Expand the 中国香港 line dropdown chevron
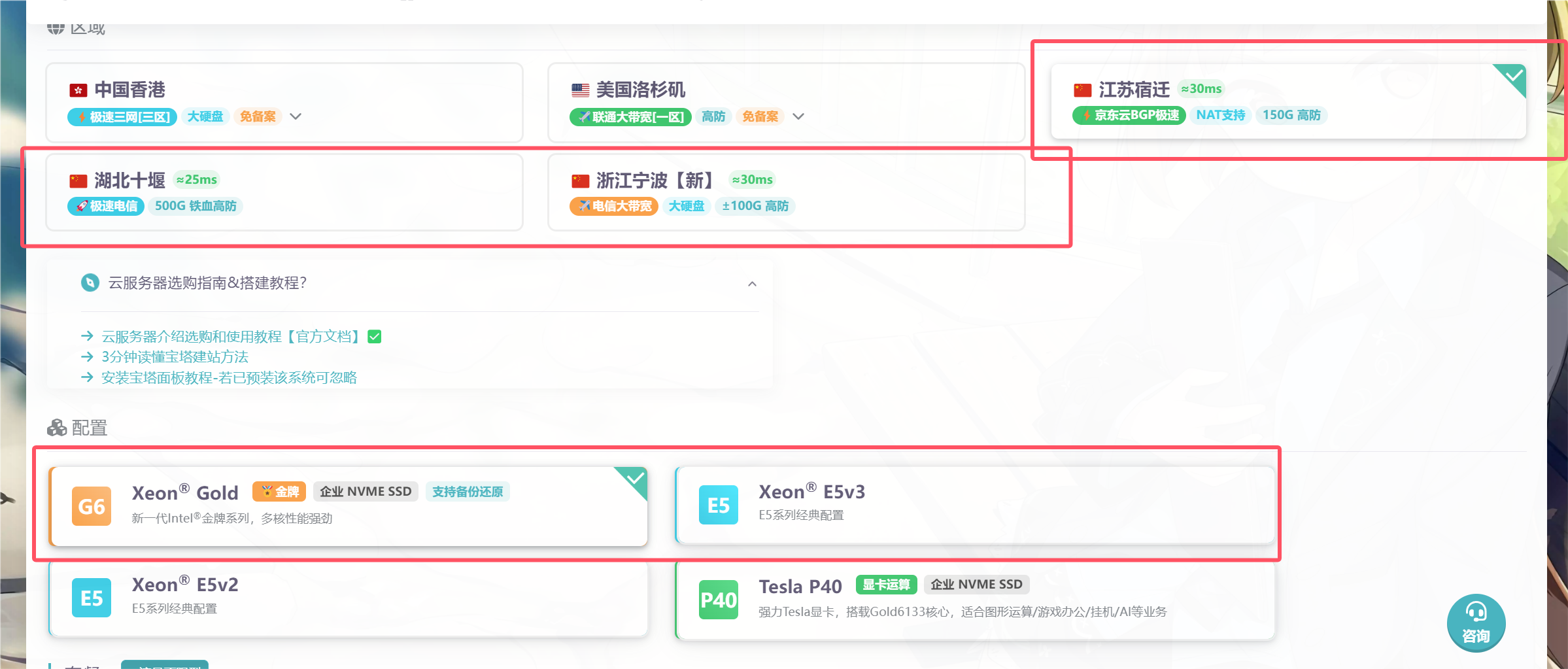Image resolution: width=1568 pixels, height=669 pixels. coord(296,116)
